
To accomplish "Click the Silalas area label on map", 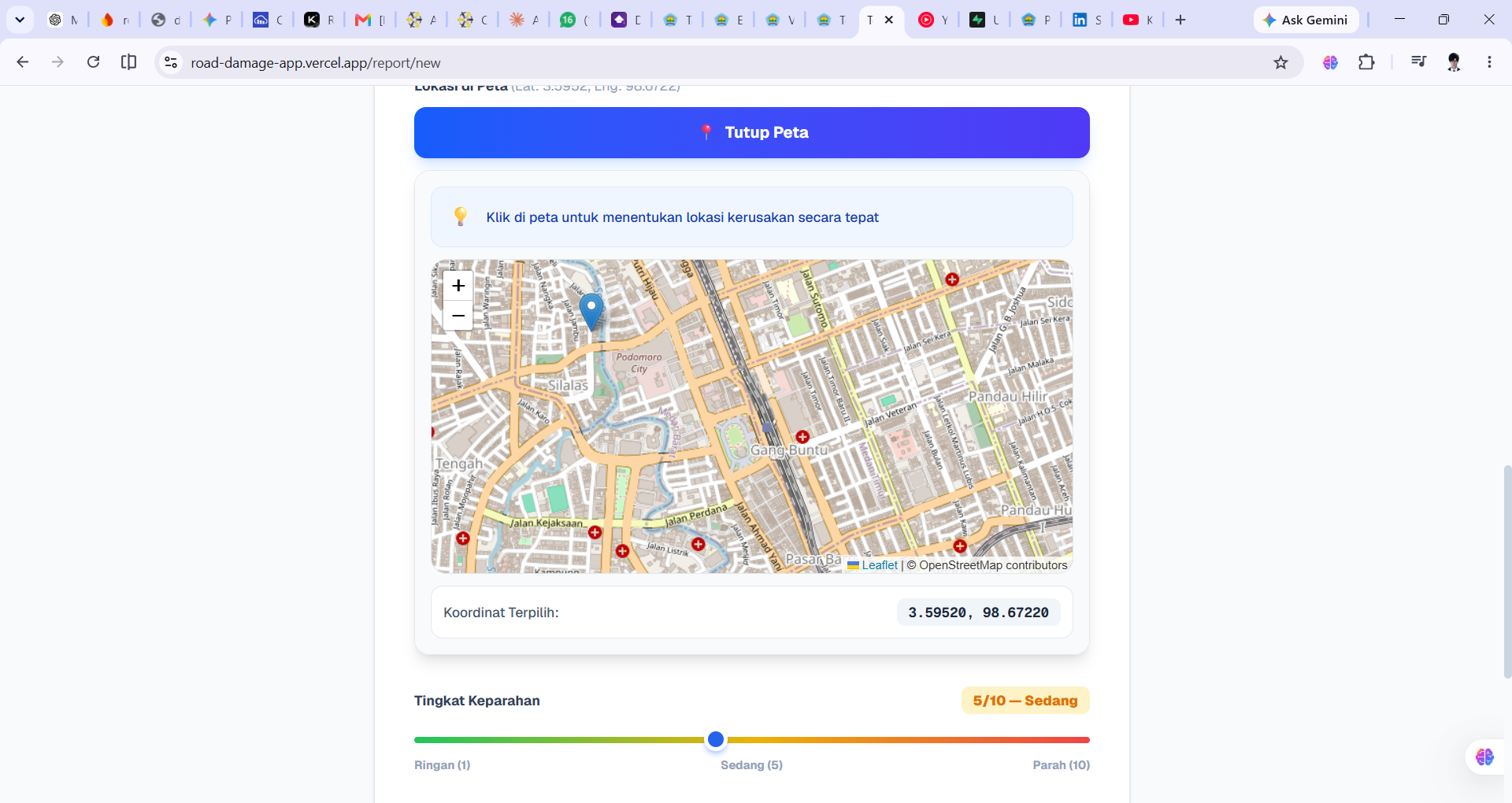I will [x=568, y=385].
